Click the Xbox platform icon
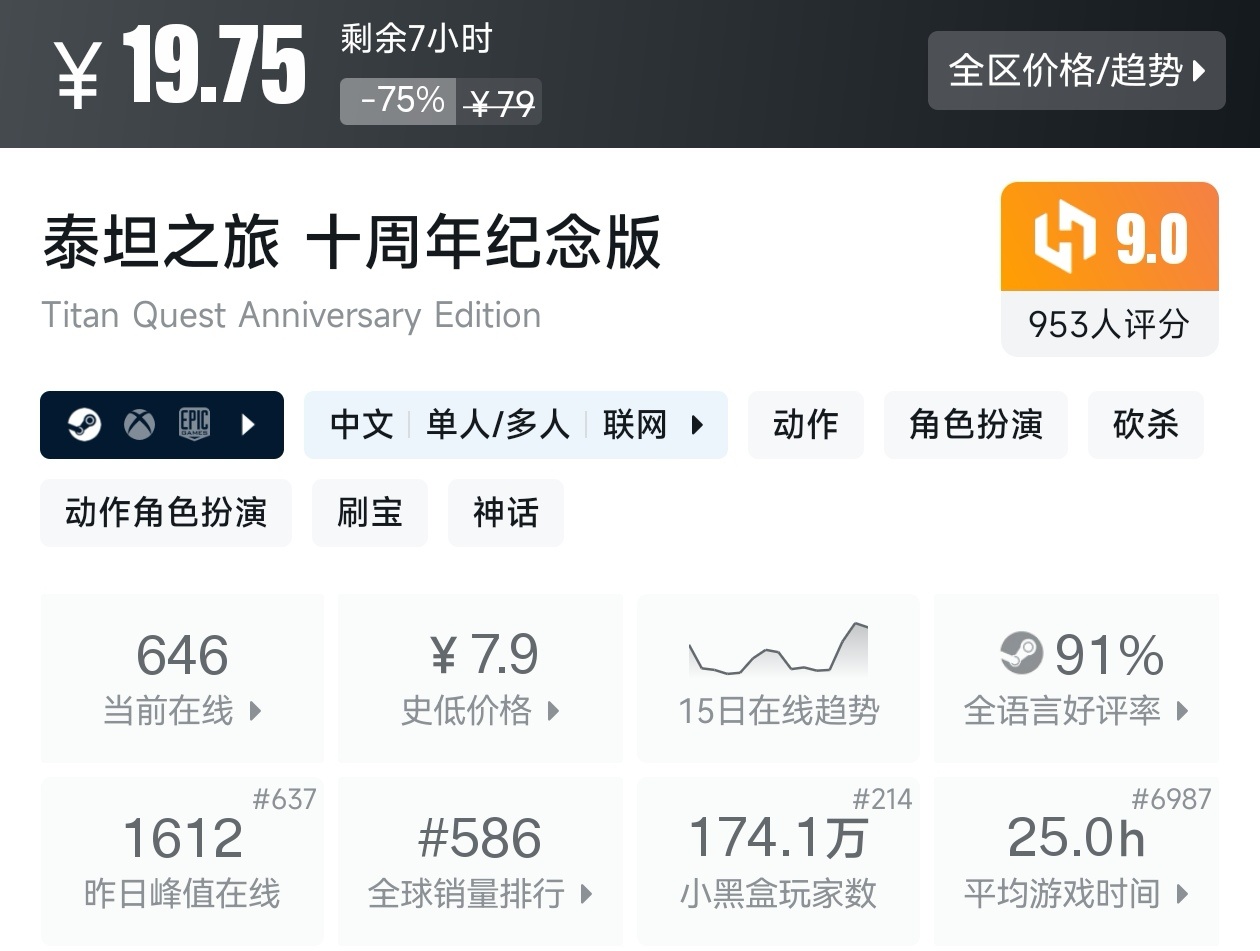The height and width of the screenshot is (951, 1260). 139,425
